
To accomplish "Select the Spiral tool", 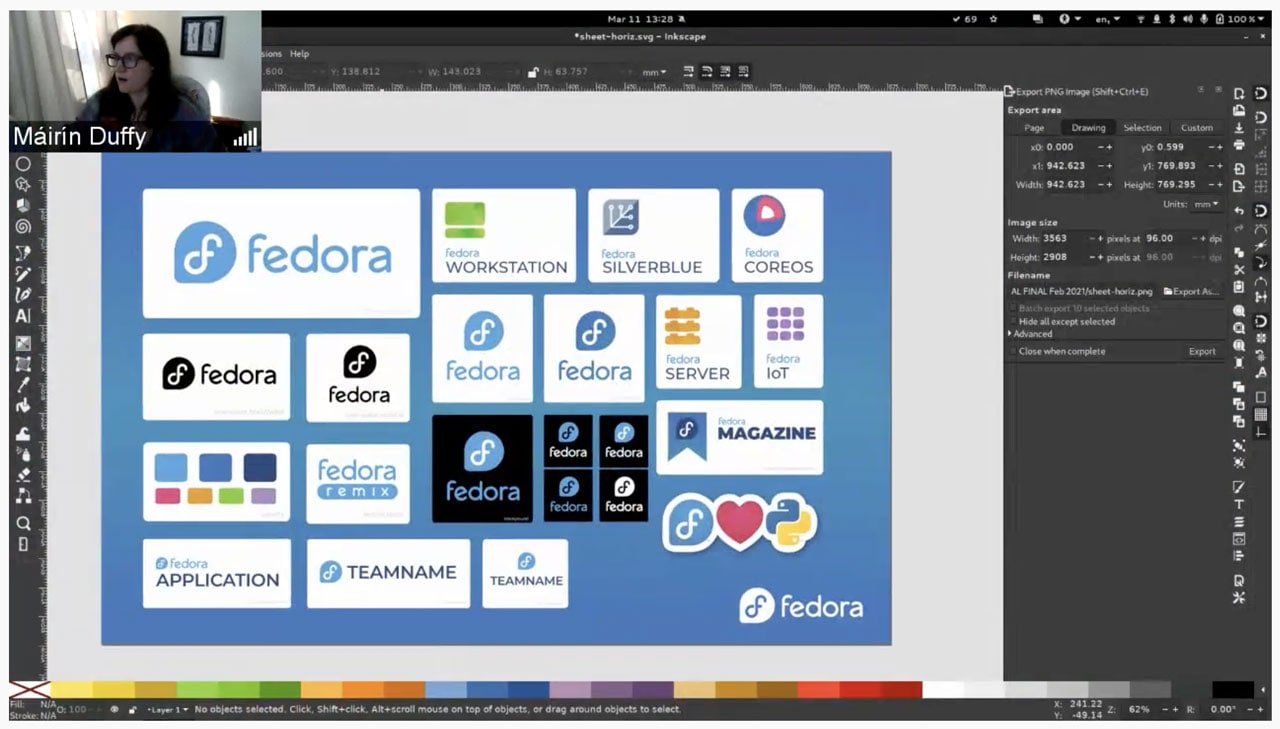I will [x=23, y=226].
